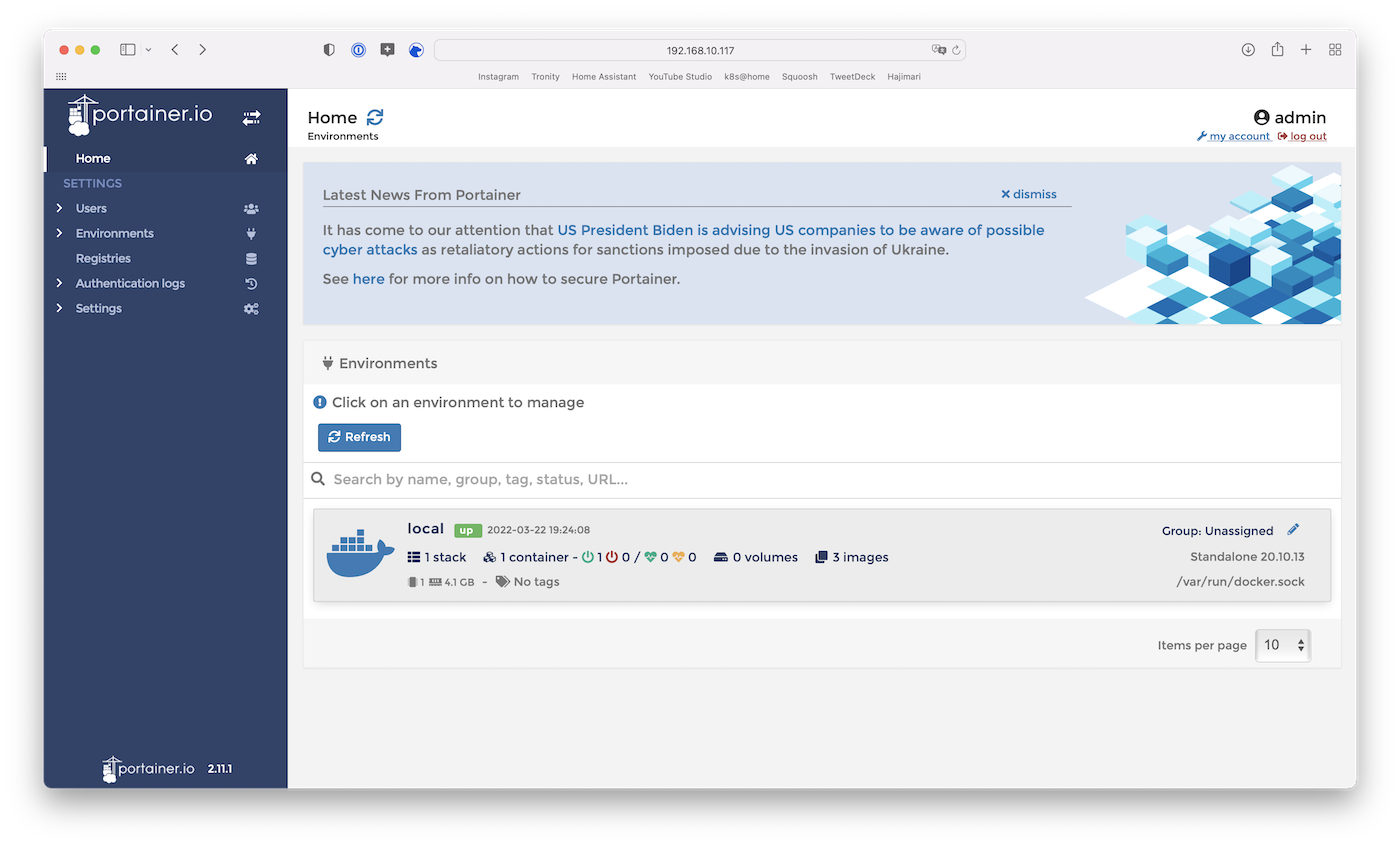Click the Docker whale logo on local environment

[359, 551]
